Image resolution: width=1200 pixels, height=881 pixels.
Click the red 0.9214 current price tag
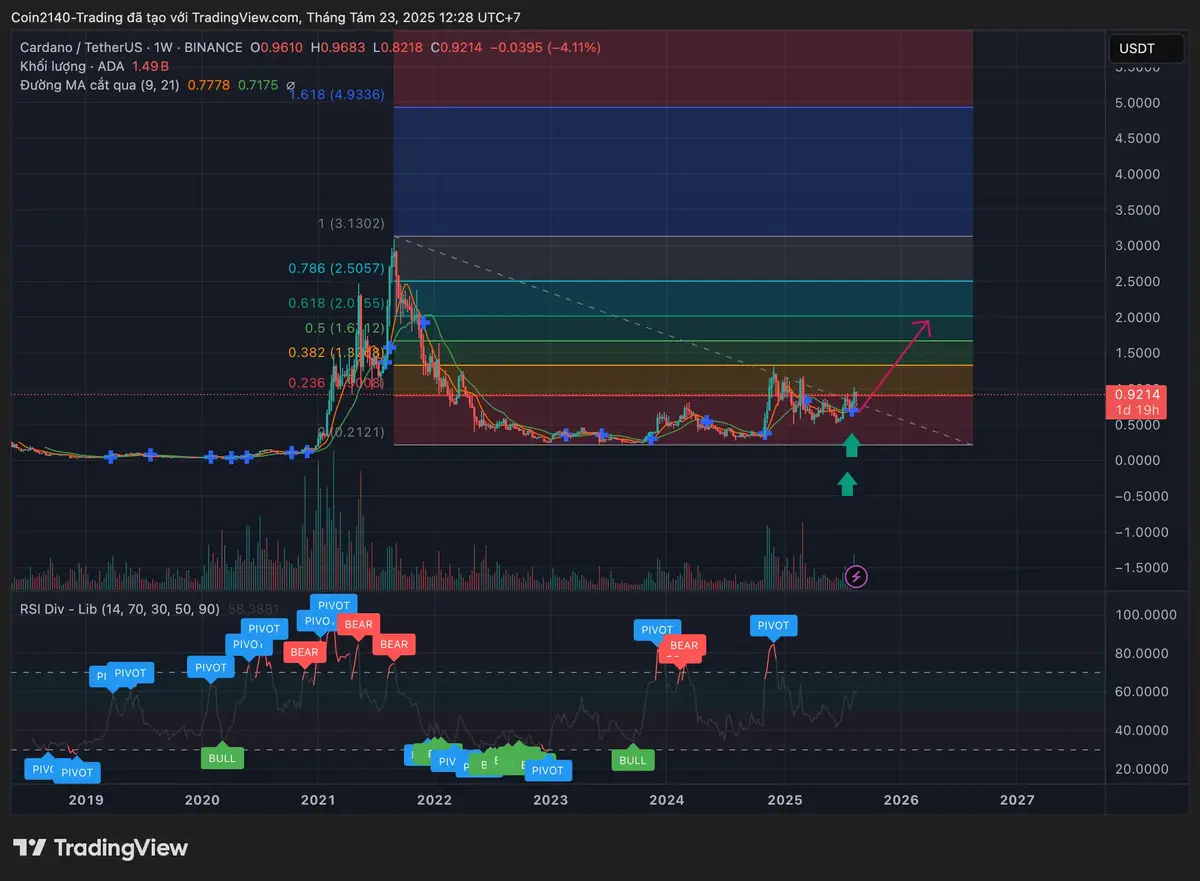click(x=1137, y=394)
